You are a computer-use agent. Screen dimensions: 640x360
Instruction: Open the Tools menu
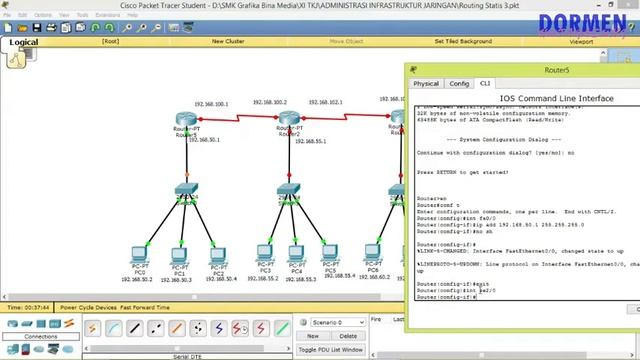pyautogui.click(x=82, y=15)
